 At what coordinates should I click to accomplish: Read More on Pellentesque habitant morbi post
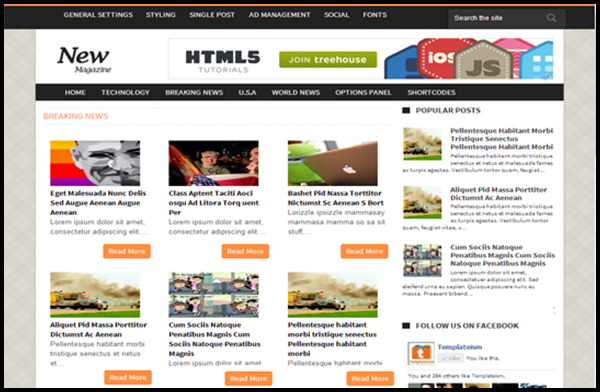click(x=370, y=379)
